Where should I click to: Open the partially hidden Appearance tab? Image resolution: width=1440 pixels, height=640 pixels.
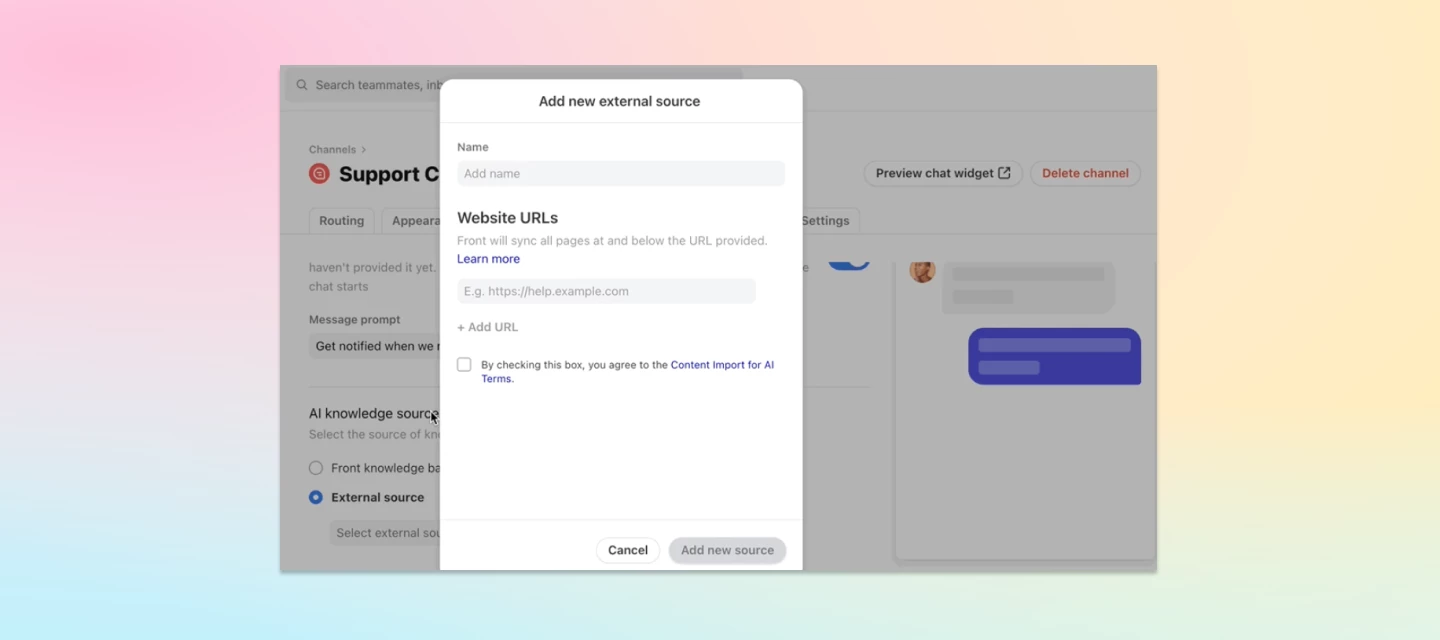coord(412,221)
